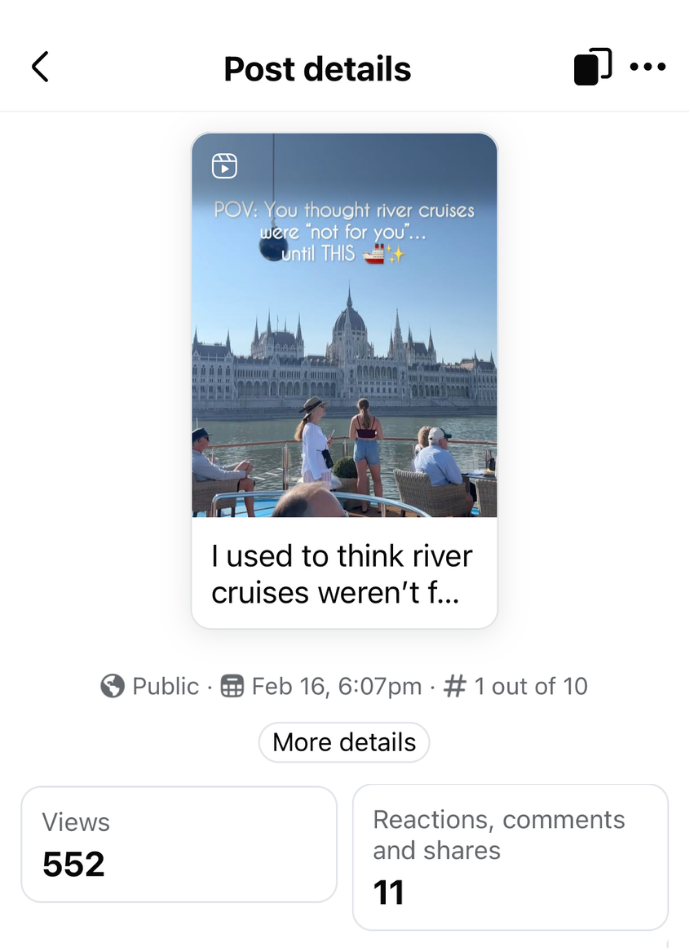Tap the 'Feb 16, 6:07pm' timestamp

[336, 686]
